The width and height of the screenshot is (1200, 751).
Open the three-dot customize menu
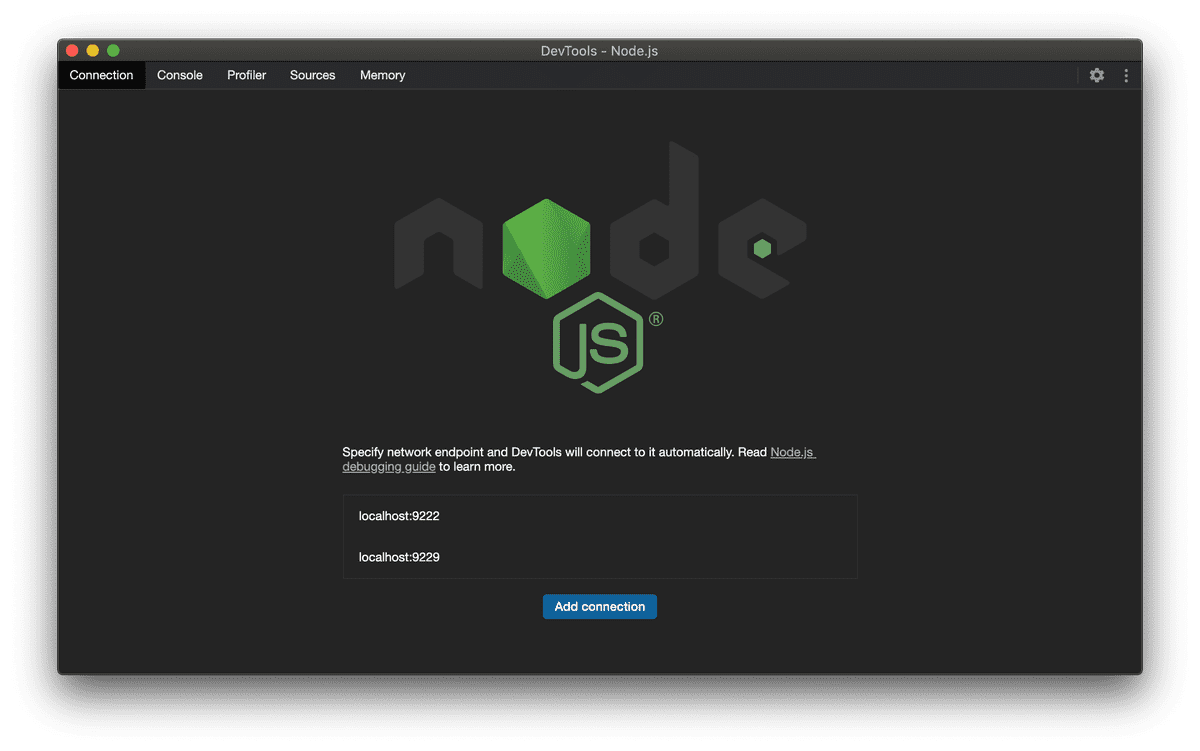[x=1126, y=75]
